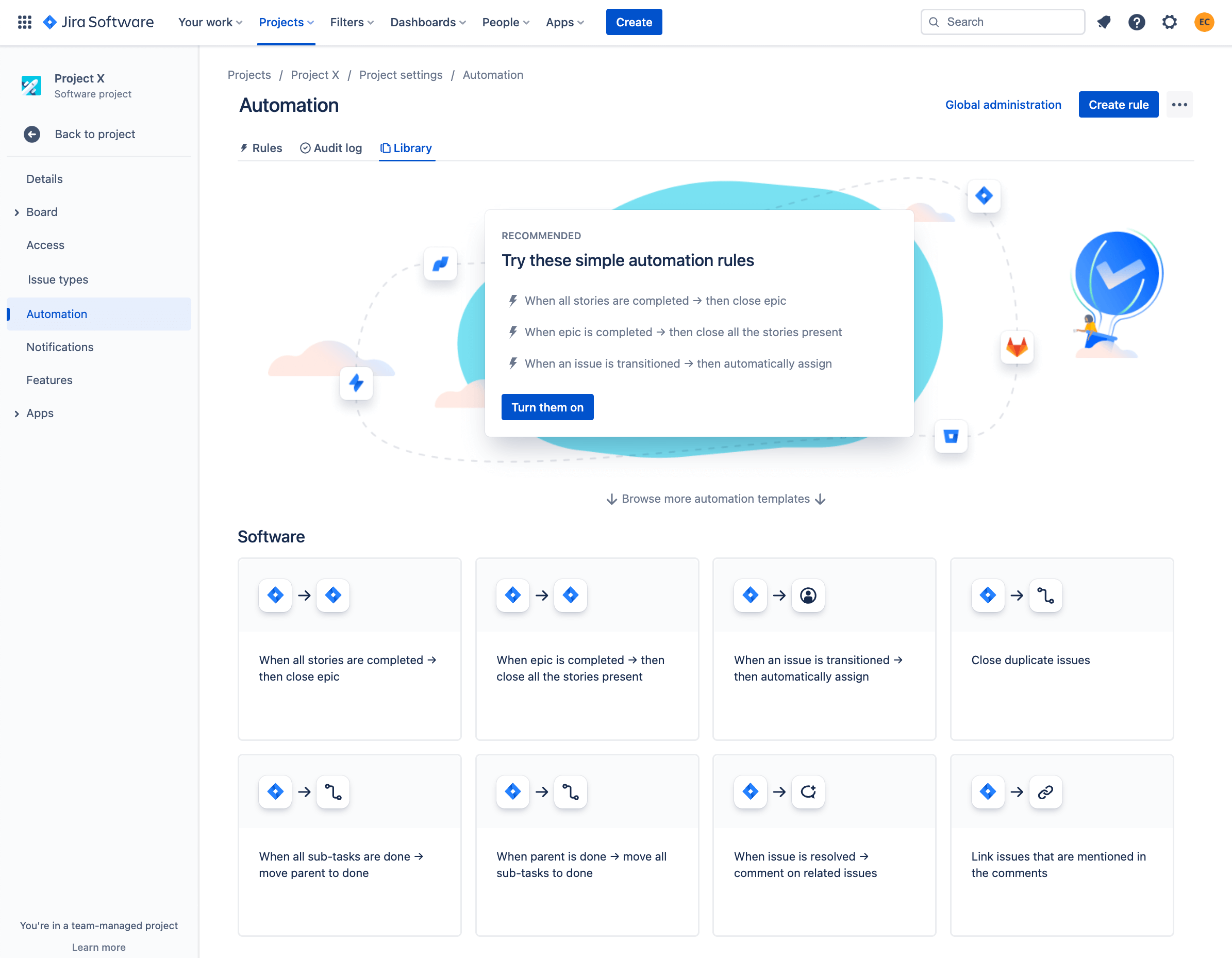Open the Projects dropdown in navigation
The width and height of the screenshot is (1232, 958).
(286, 22)
